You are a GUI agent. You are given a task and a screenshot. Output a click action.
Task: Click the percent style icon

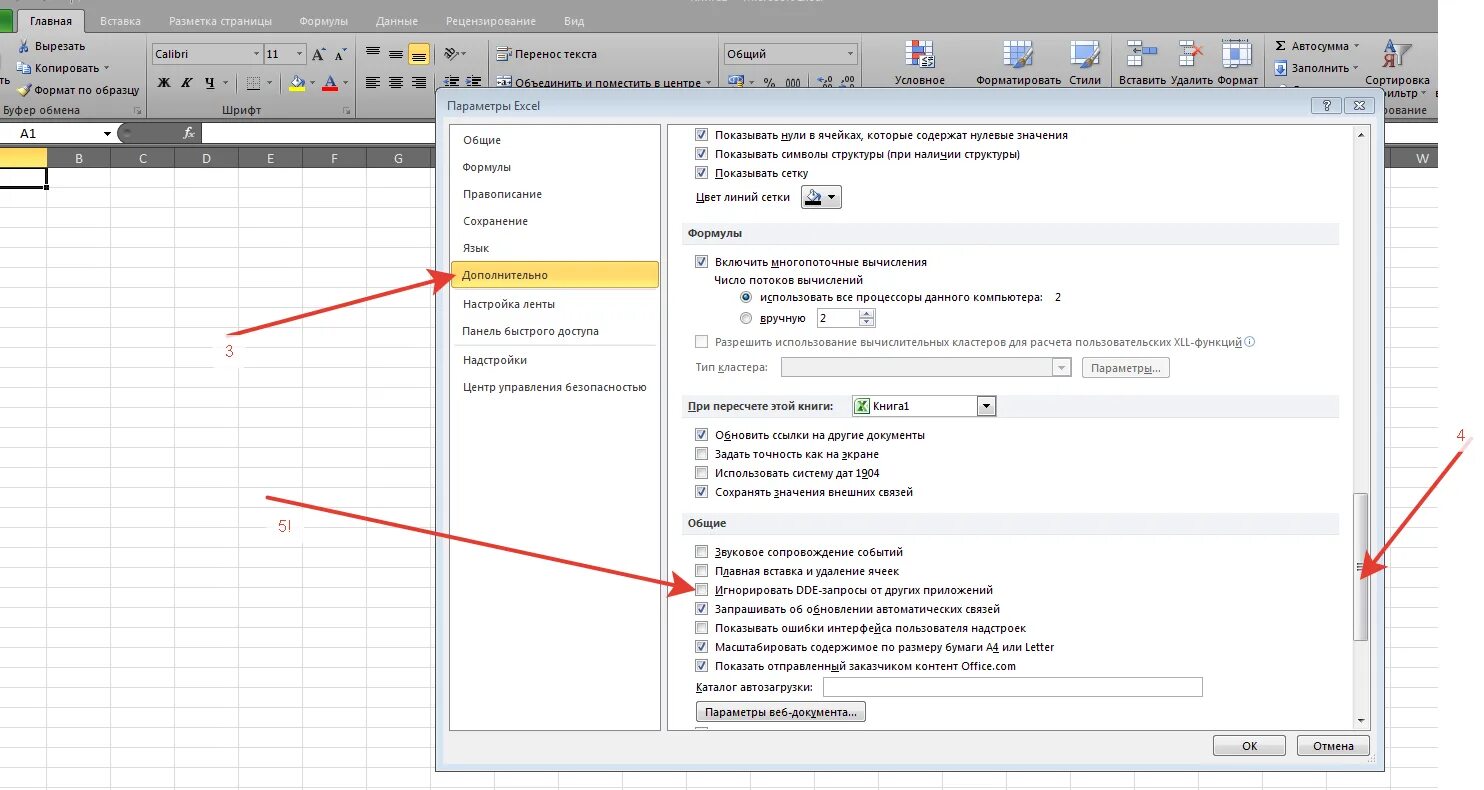pyautogui.click(x=769, y=83)
